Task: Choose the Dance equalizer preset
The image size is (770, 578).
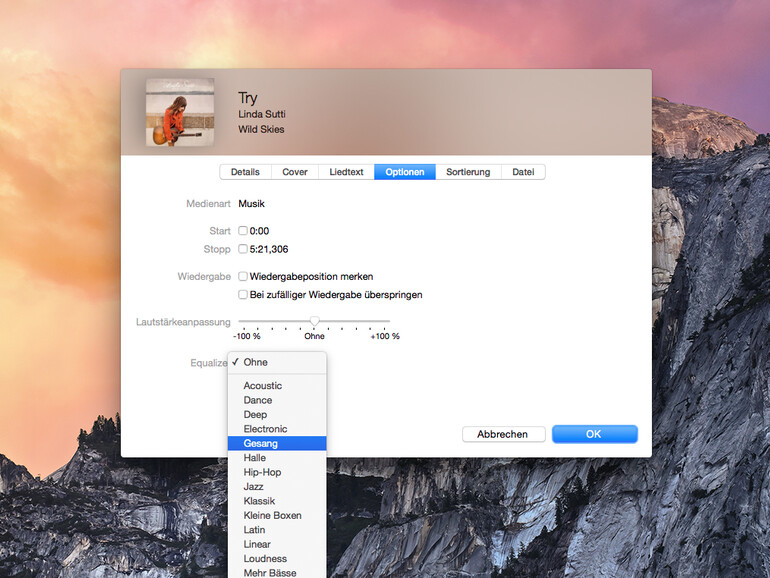Action: (x=277, y=400)
